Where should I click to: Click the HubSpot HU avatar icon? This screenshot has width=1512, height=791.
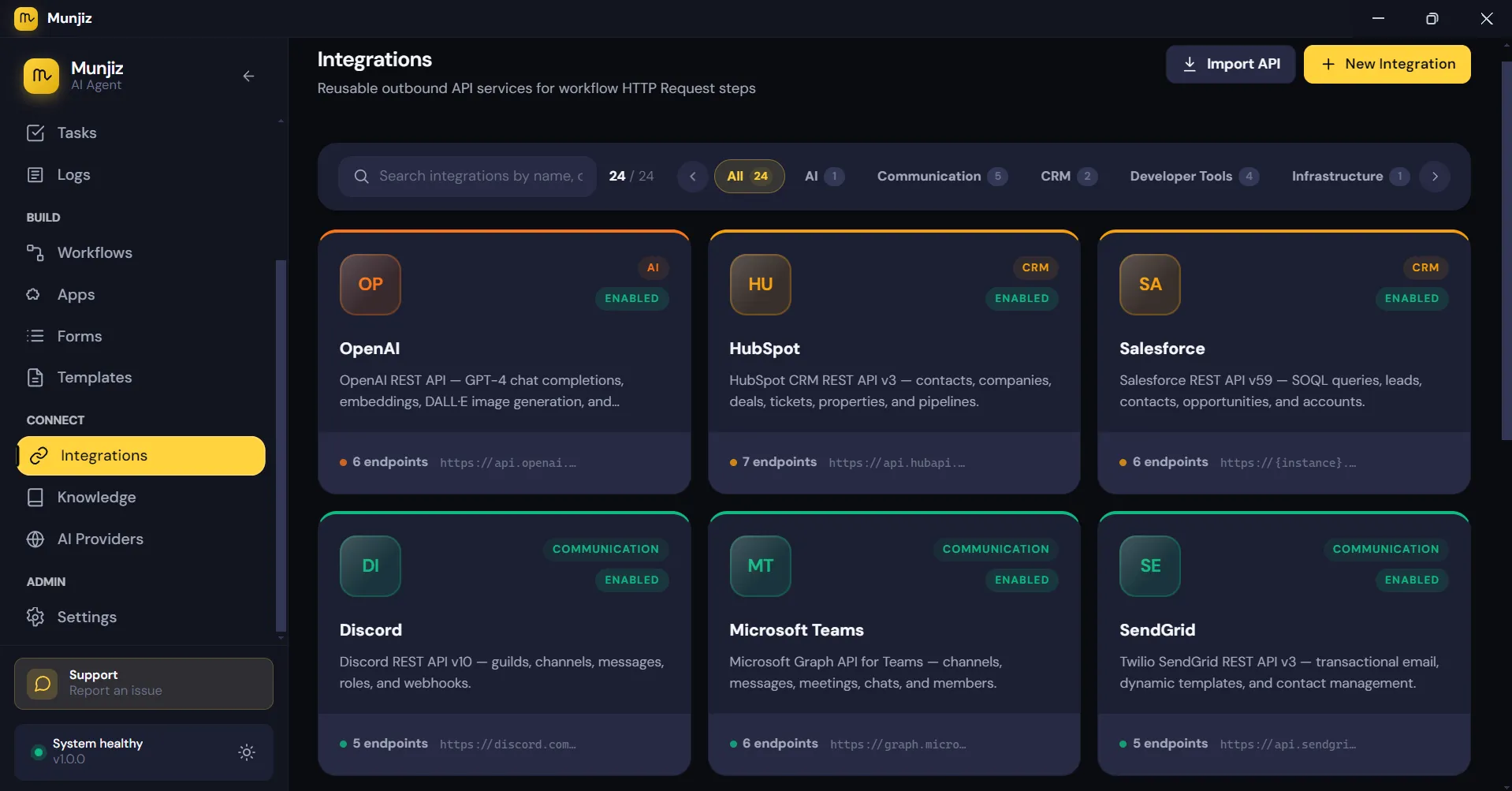click(x=760, y=284)
